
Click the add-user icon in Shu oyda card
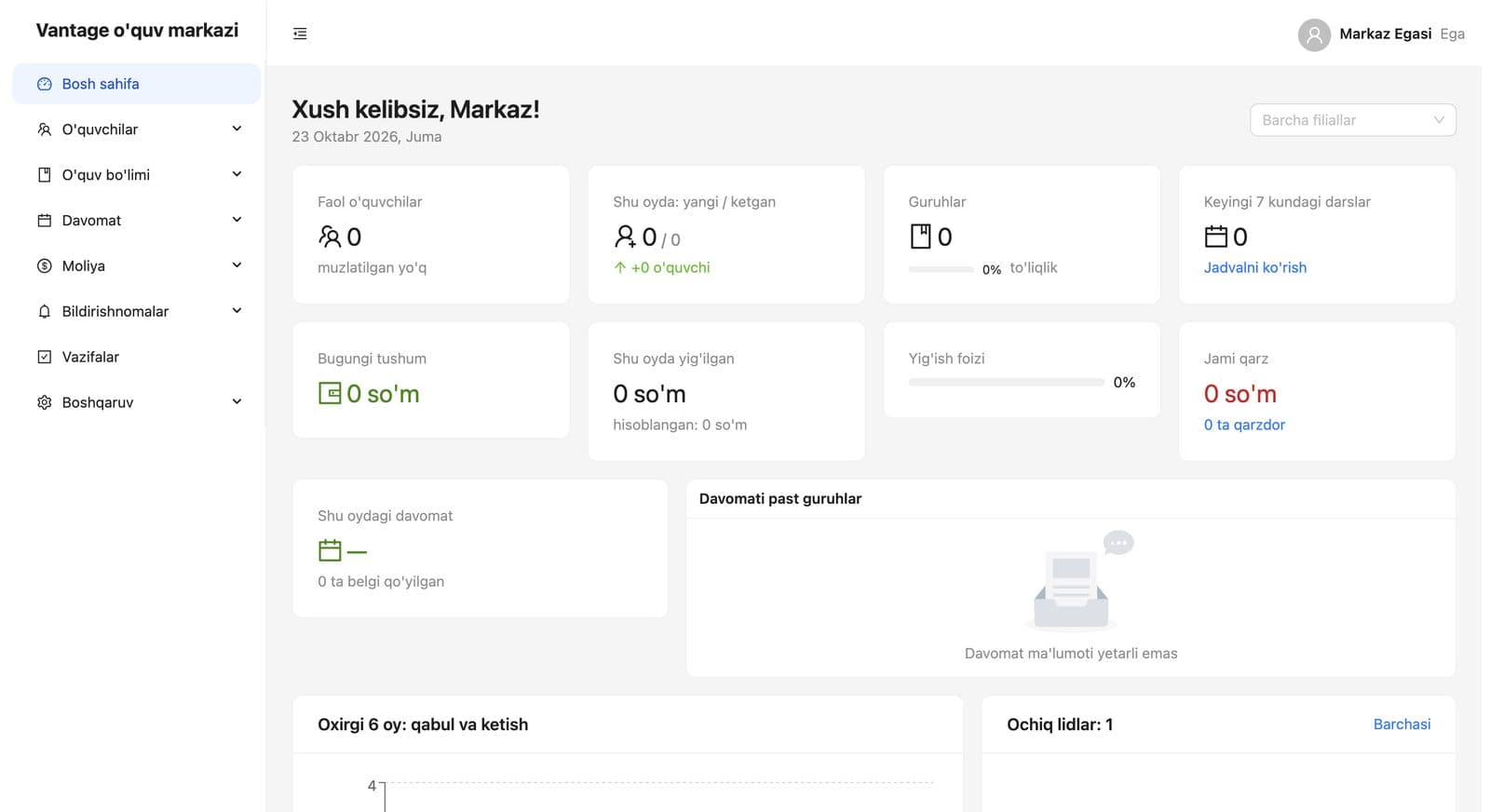tap(625, 237)
